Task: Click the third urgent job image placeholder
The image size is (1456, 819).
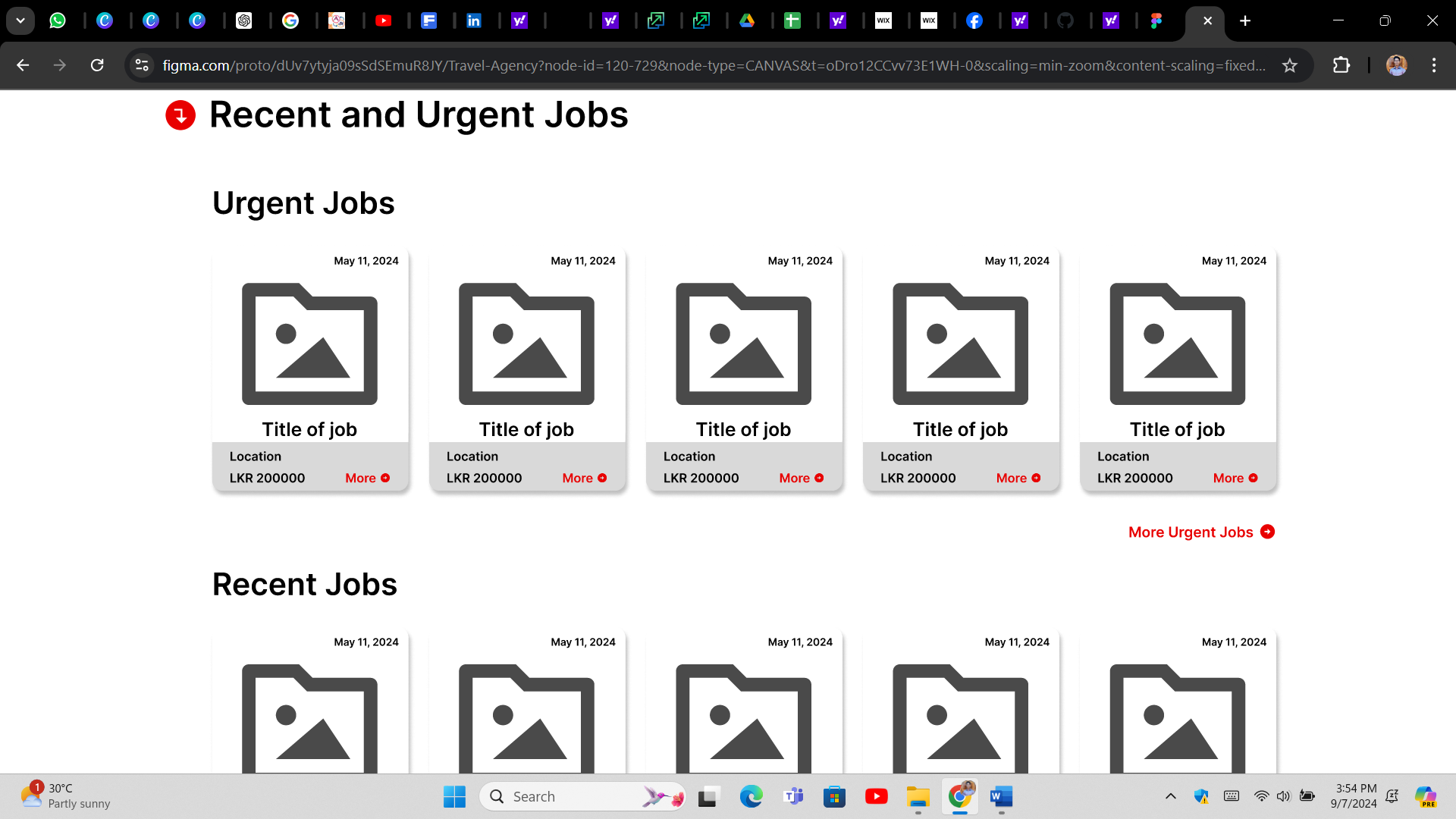Action: point(743,344)
